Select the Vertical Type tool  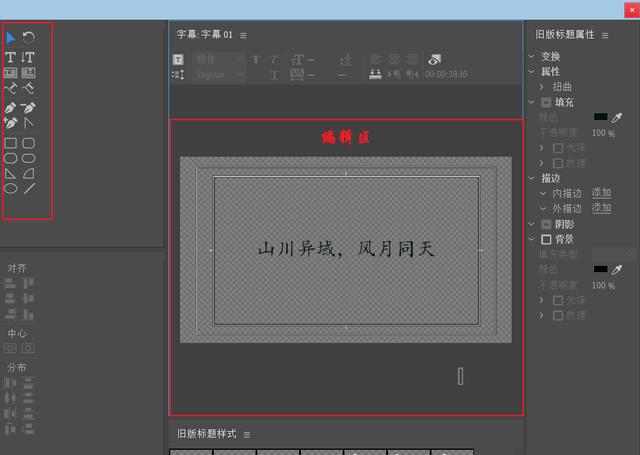(28, 57)
